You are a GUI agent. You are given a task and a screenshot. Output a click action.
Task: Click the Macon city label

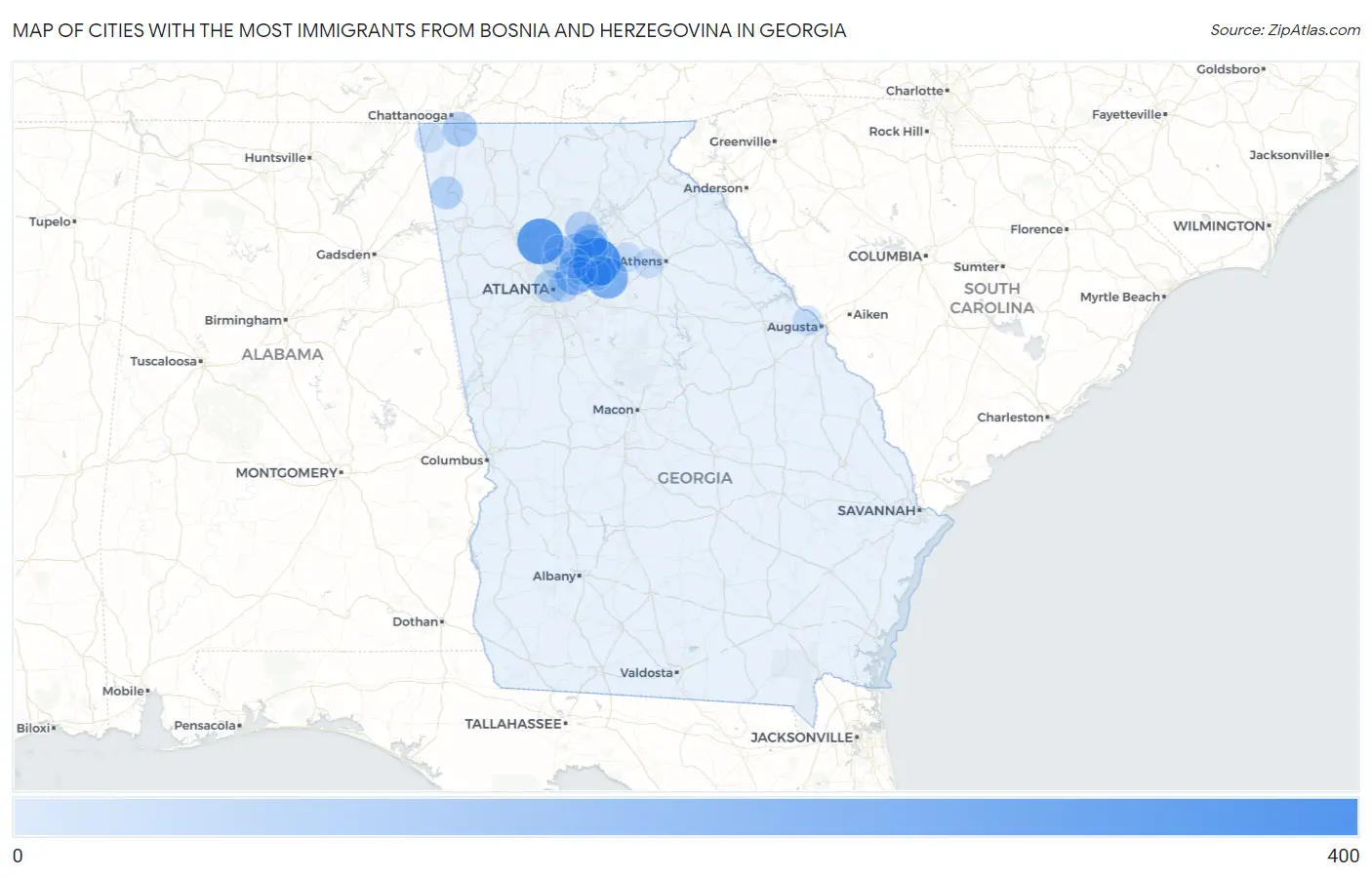coord(613,410)
